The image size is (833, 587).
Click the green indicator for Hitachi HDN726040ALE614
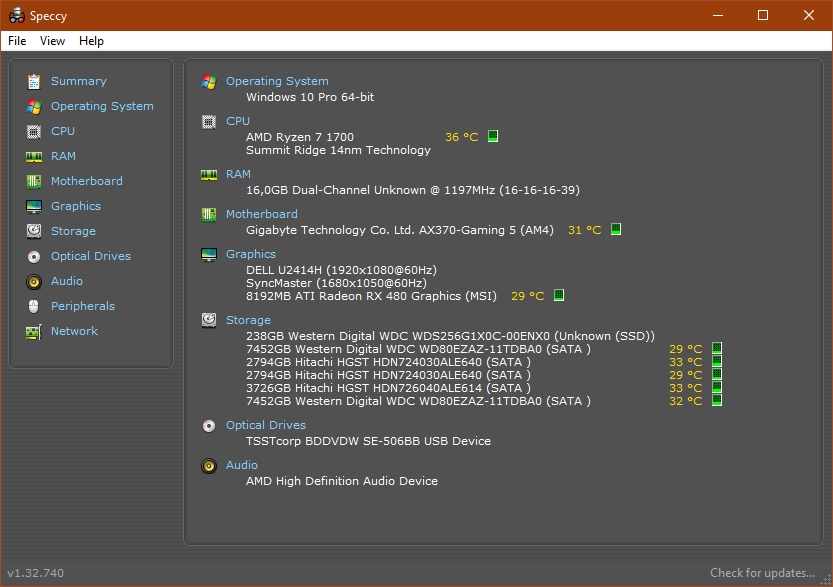(x=717, y=387)
